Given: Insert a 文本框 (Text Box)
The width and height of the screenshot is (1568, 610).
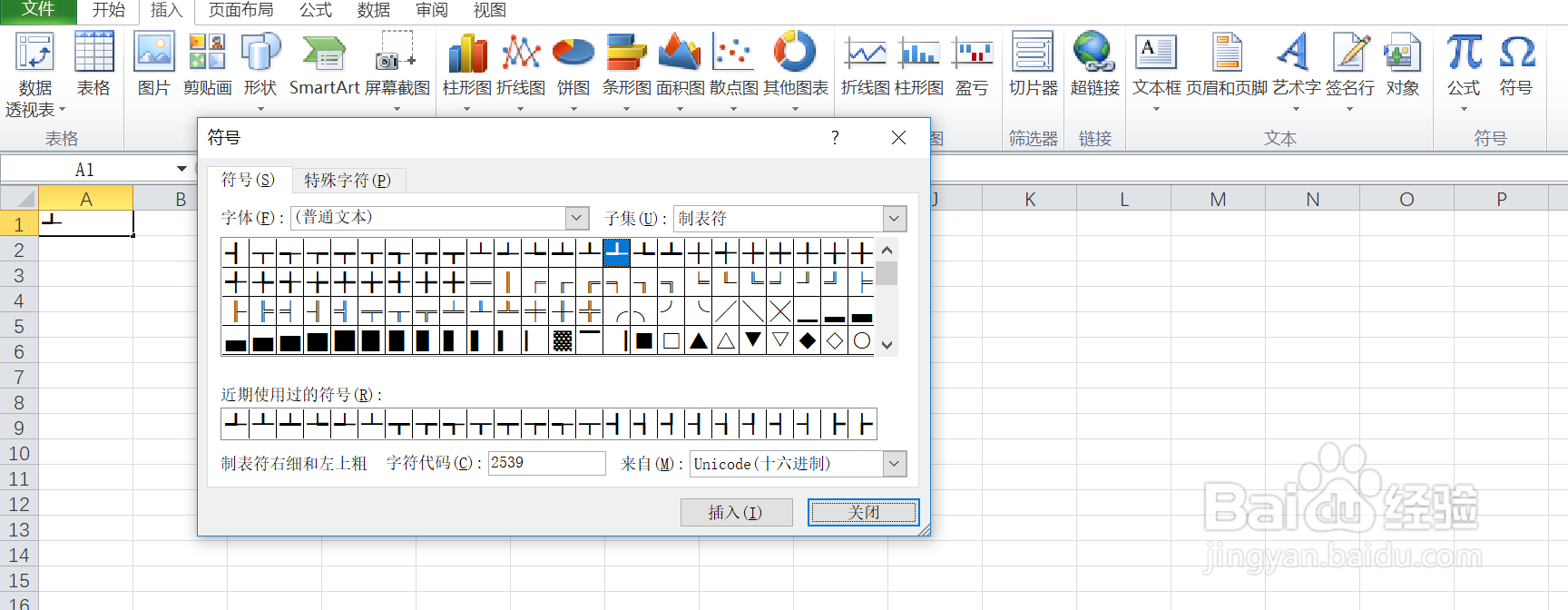Looking at the screenshot, I should pos(1157,71).
